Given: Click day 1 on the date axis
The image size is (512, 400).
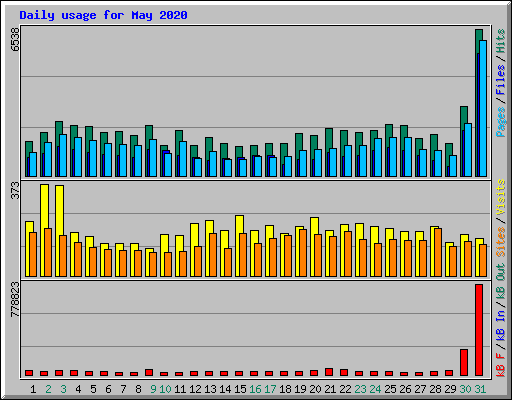Looking at the screenshot, I should pos(33,389).
